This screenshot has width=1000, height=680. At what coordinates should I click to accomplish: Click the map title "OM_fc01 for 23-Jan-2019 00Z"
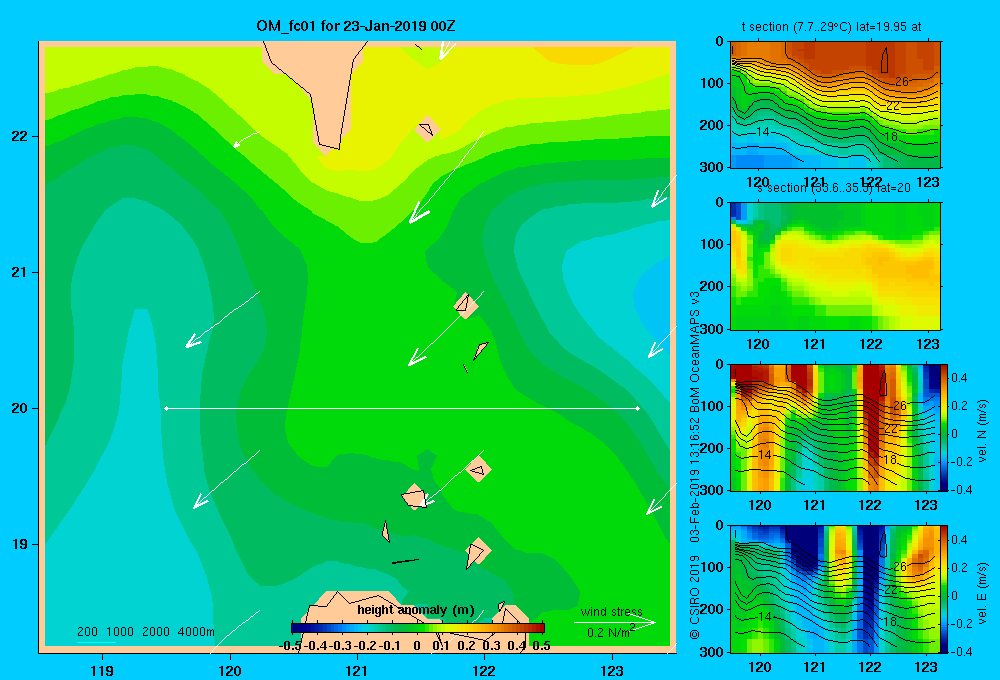coord(355,26)
